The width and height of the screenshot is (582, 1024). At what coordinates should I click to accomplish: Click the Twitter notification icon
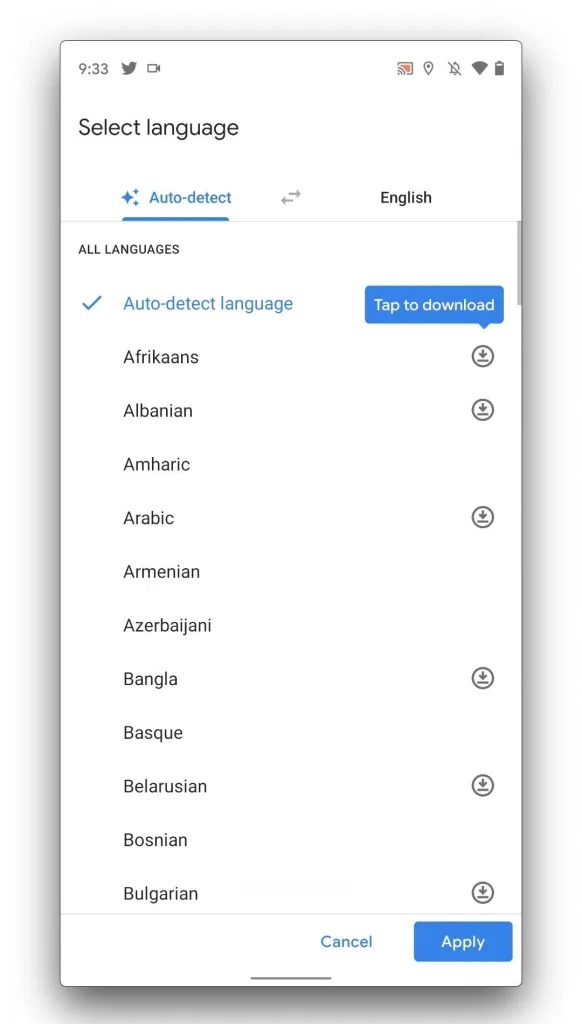tap(129, 69)
